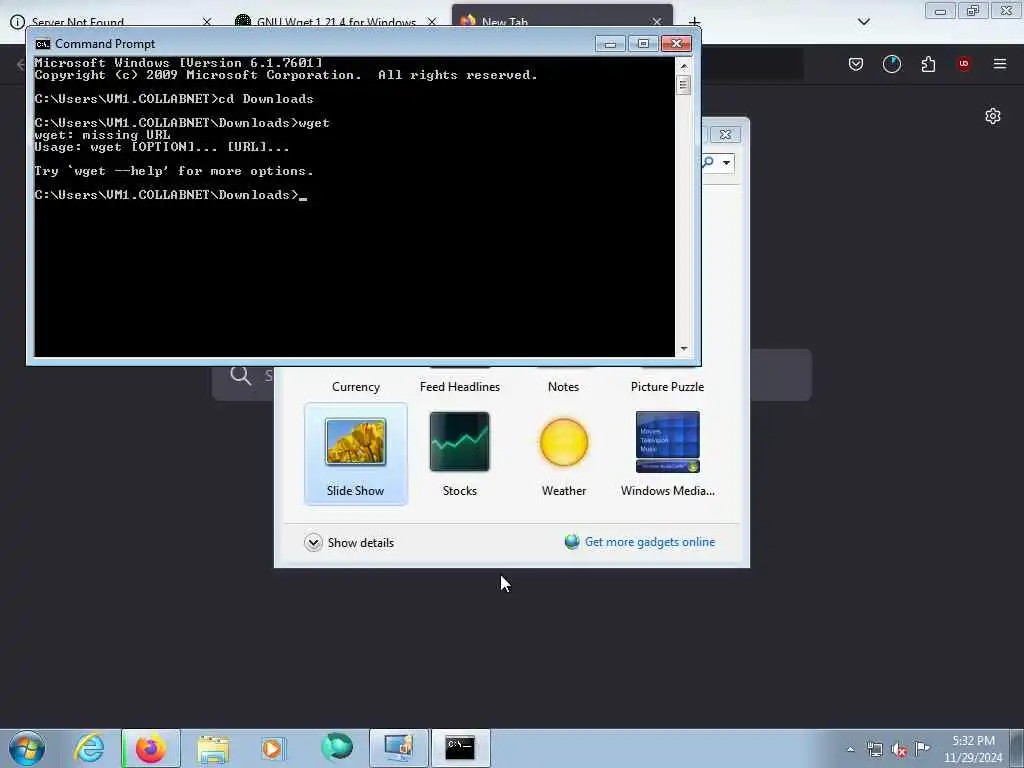This screenshot has height=768, width=1024.
Task: Open the Firefox extensions puzzle icon
Action: pyautogui.click(x=928, y=63)
